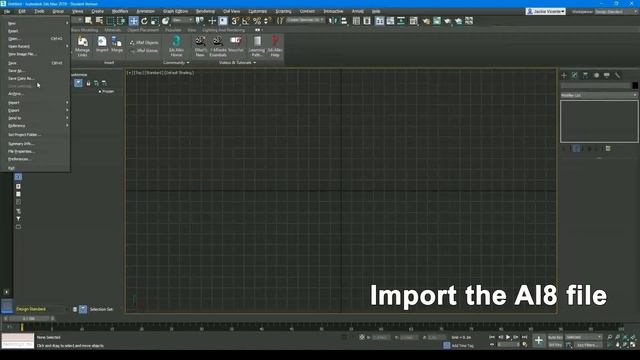Choose Rectangular Selection Region tool
The height and width of the screenshot is (360, 640).
click(x=110, y=20)
